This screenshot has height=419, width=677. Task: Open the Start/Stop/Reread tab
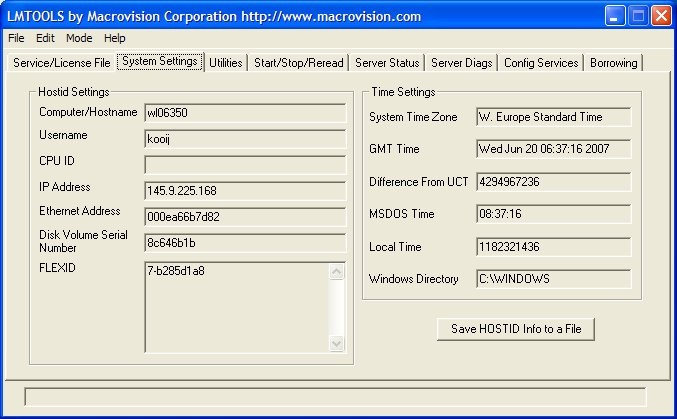298,63
